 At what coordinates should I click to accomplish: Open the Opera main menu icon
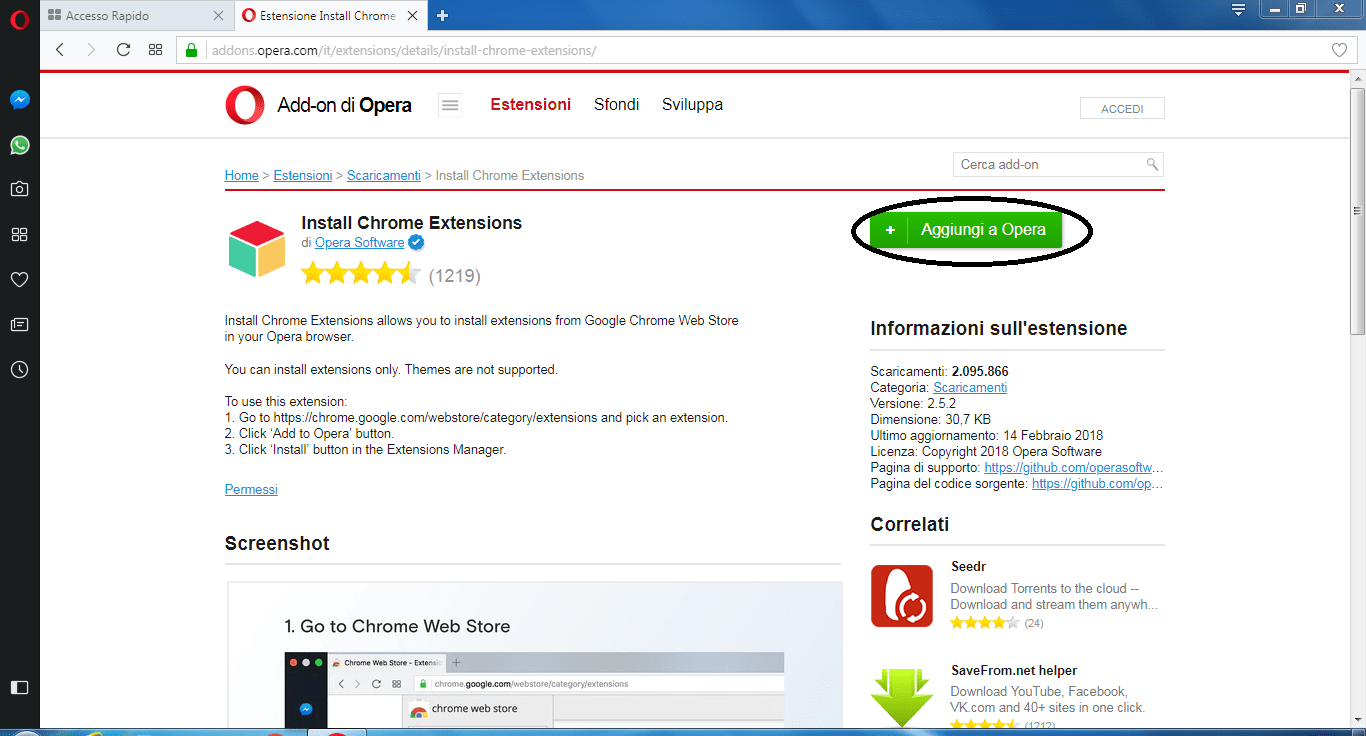pyautogui.click(x=19, y=17)
